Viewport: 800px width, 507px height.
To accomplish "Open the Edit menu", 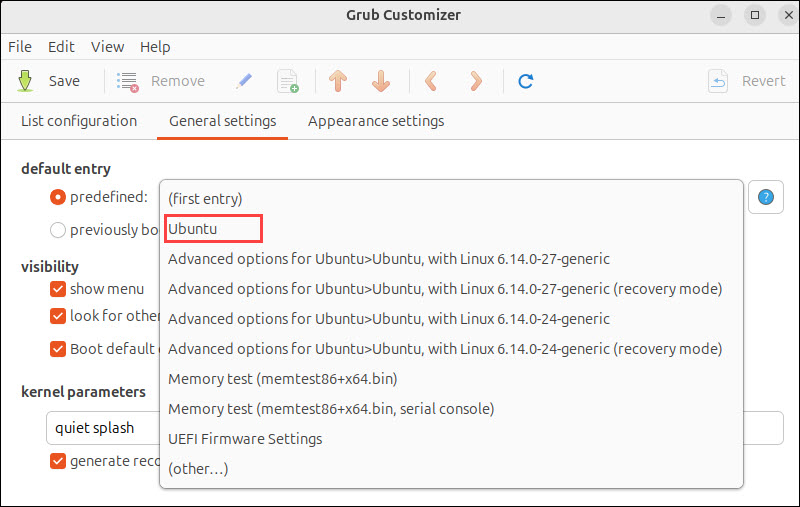I will click(x=61, y=47).
